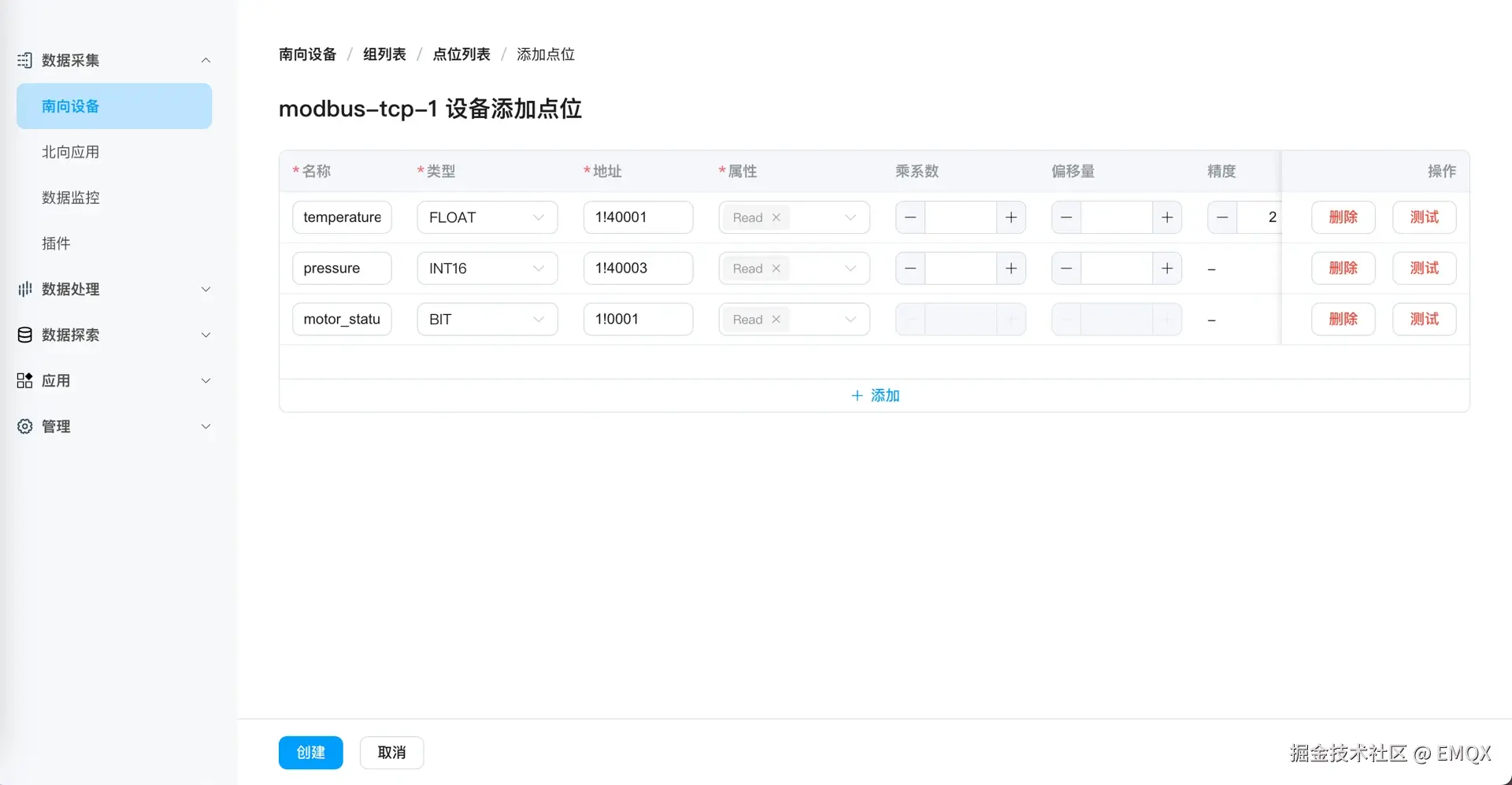Go to 组列表 breadcrumb link
1512x785 pixels.
click(x=384, y=54)
